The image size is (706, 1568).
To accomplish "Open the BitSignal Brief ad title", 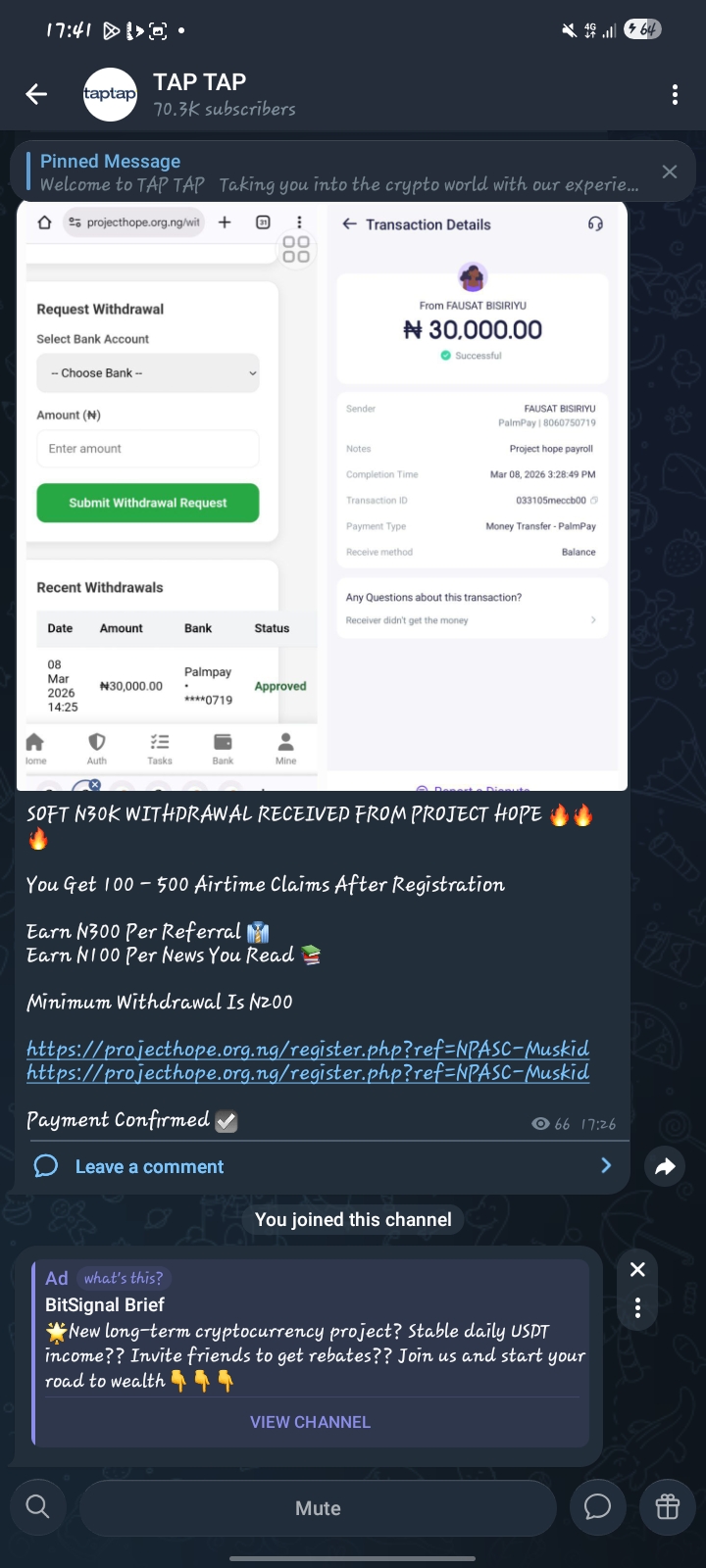I will [x=105, y=1304].
